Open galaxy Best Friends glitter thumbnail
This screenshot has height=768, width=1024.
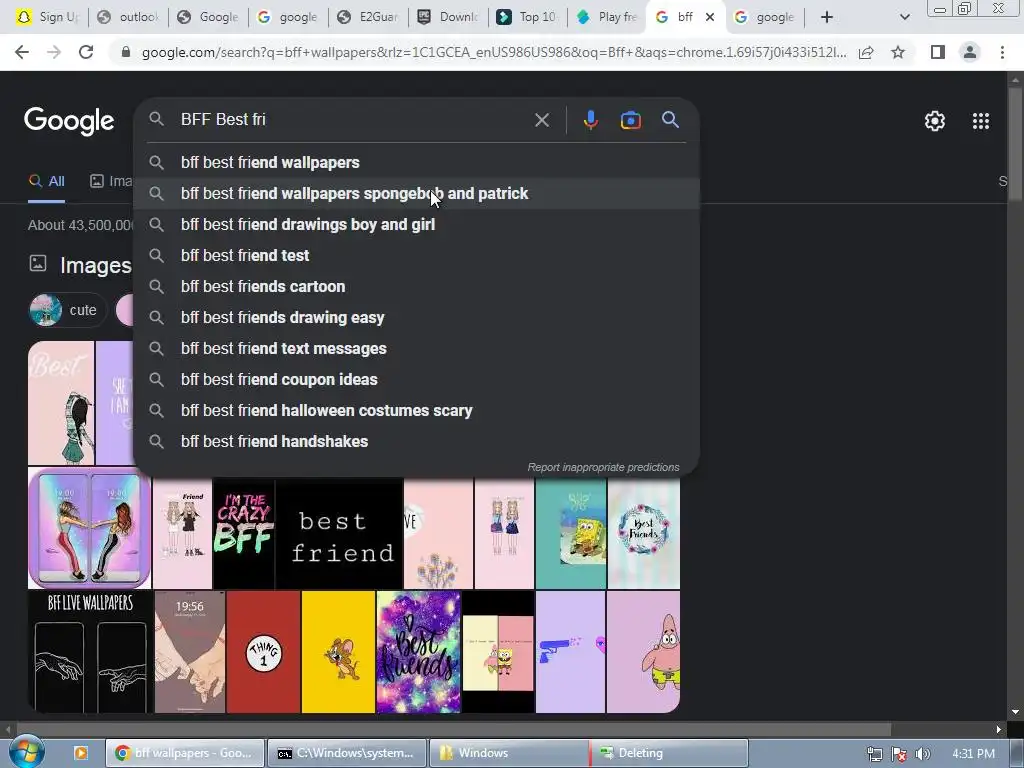tap(419, 652)
